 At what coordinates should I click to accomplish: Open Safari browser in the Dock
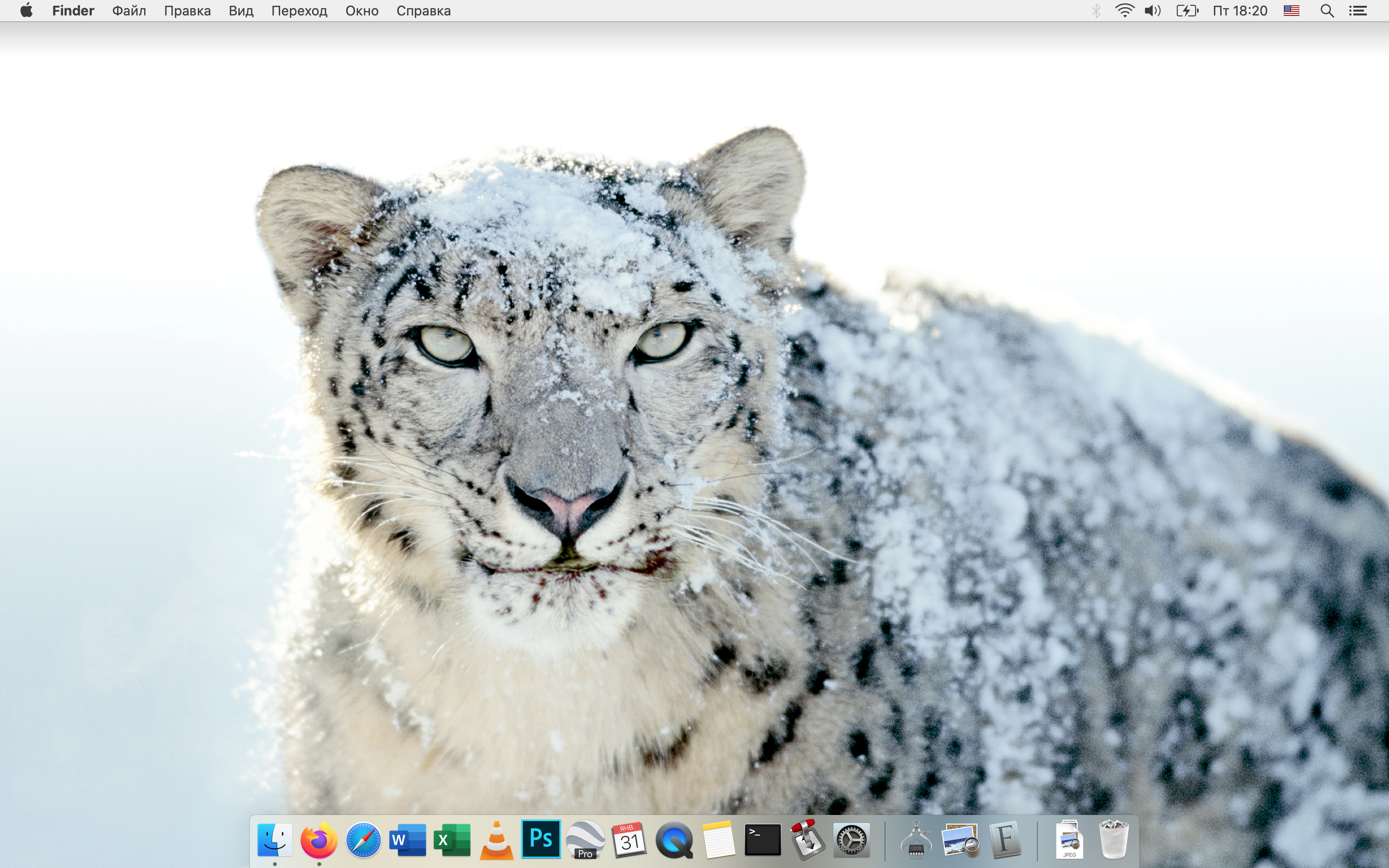pyautogui.click(x=363, y=841)
